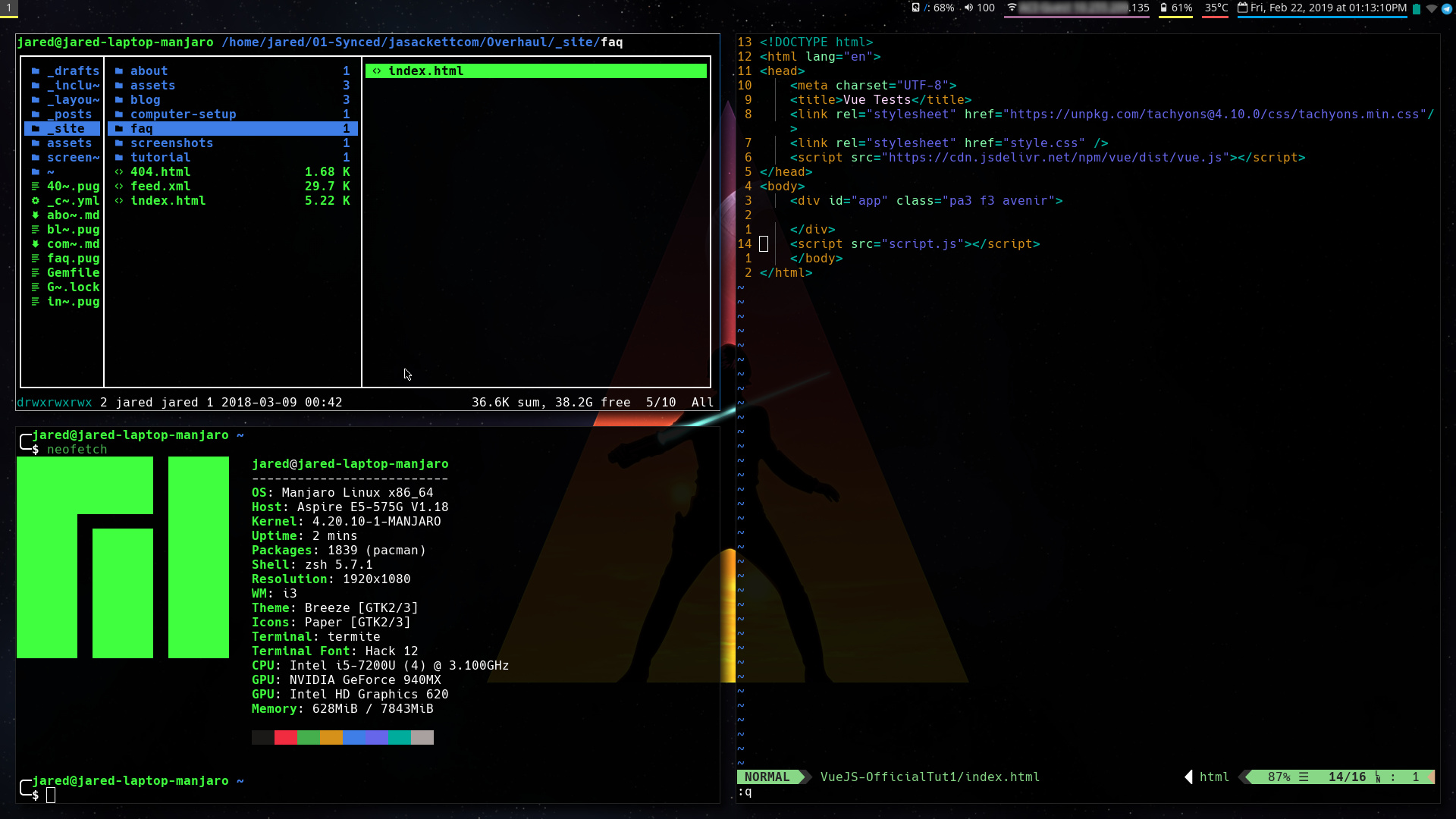Click the folder icon beside _drafts

[36, 71]
